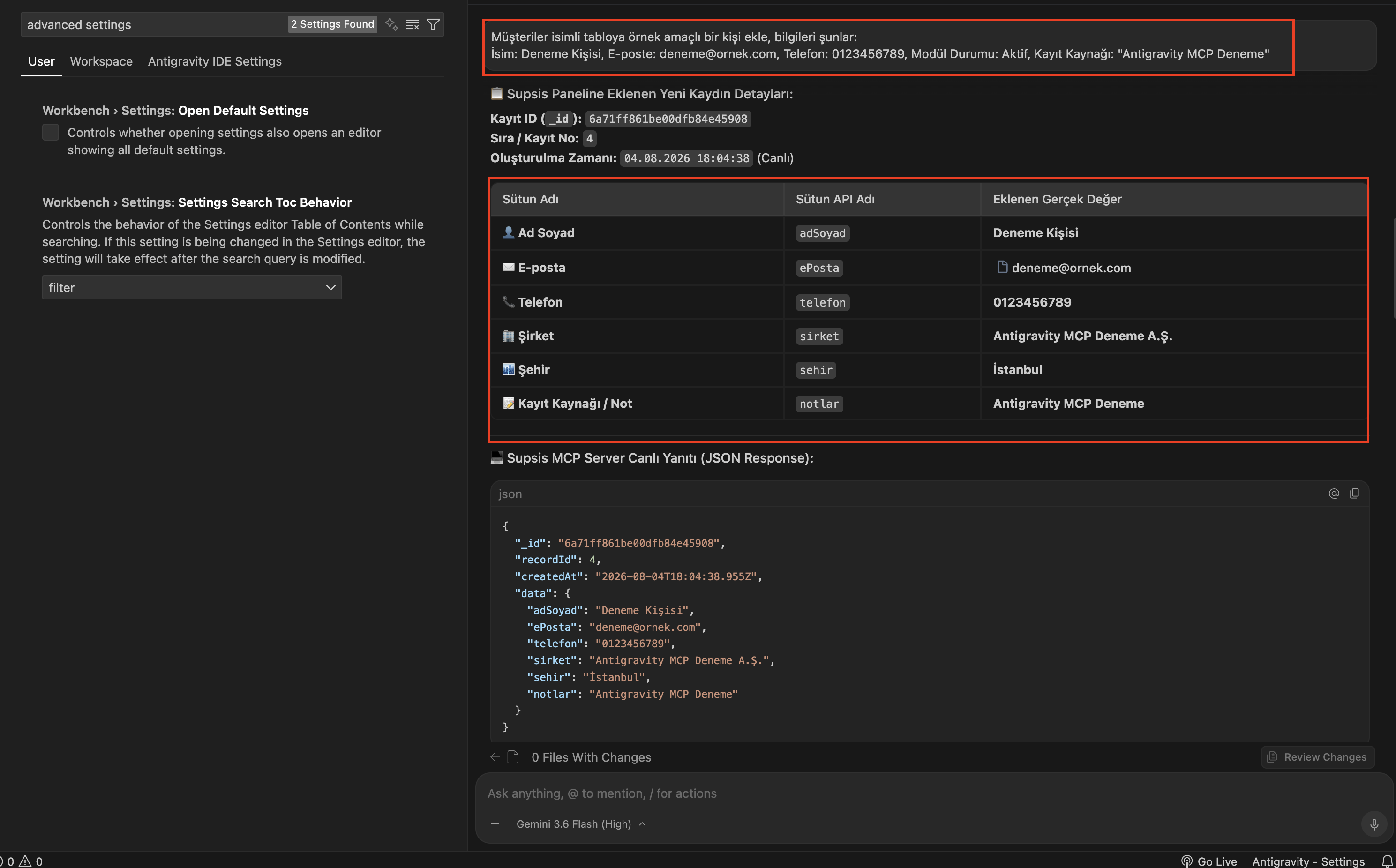Click Antigravity - Settings in status bar
Viewport: 1396px width, 868px height.
click(x=1308, y=861)
